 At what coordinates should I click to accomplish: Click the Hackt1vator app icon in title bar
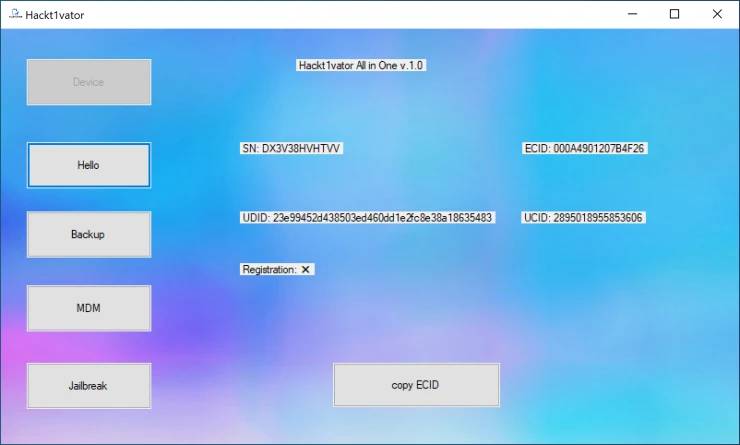(15, 14)
